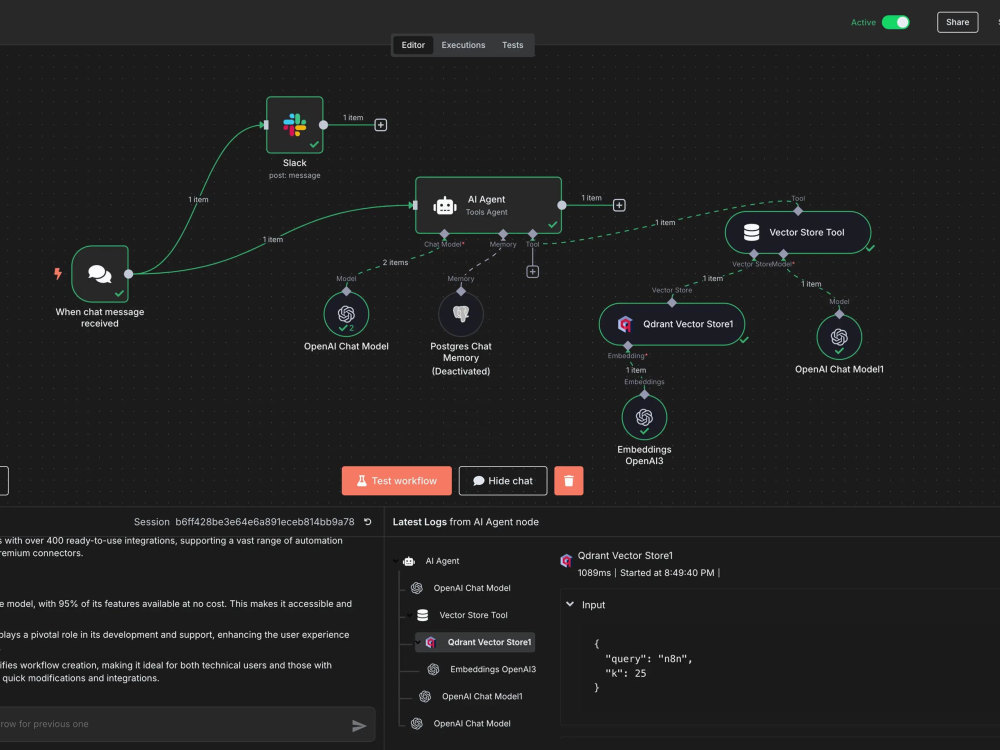
Task: Click the "1089ms | Started at 8:49:40 PM" text
Action: [x=646, y=573]
